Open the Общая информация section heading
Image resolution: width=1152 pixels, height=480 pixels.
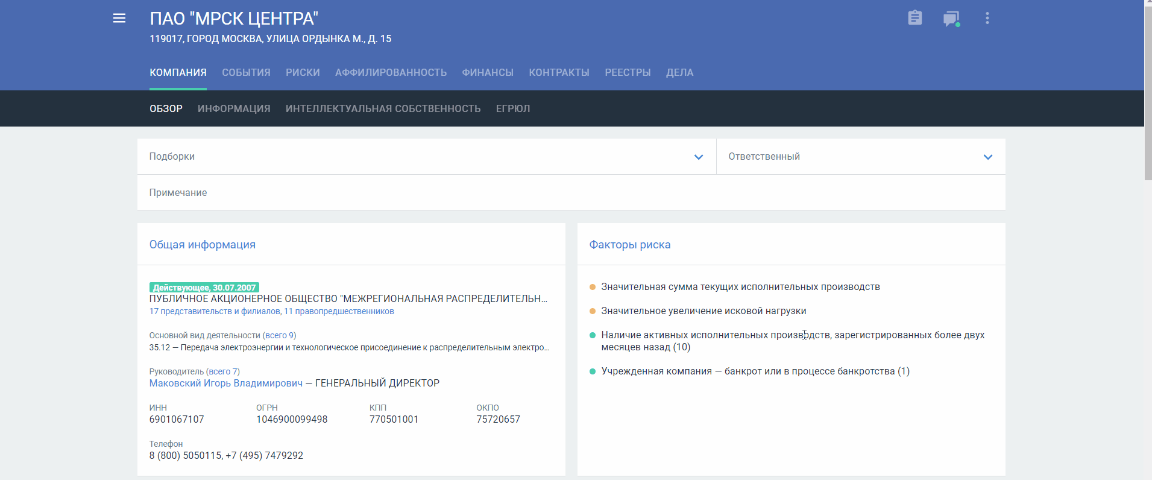tap(202, 245)
